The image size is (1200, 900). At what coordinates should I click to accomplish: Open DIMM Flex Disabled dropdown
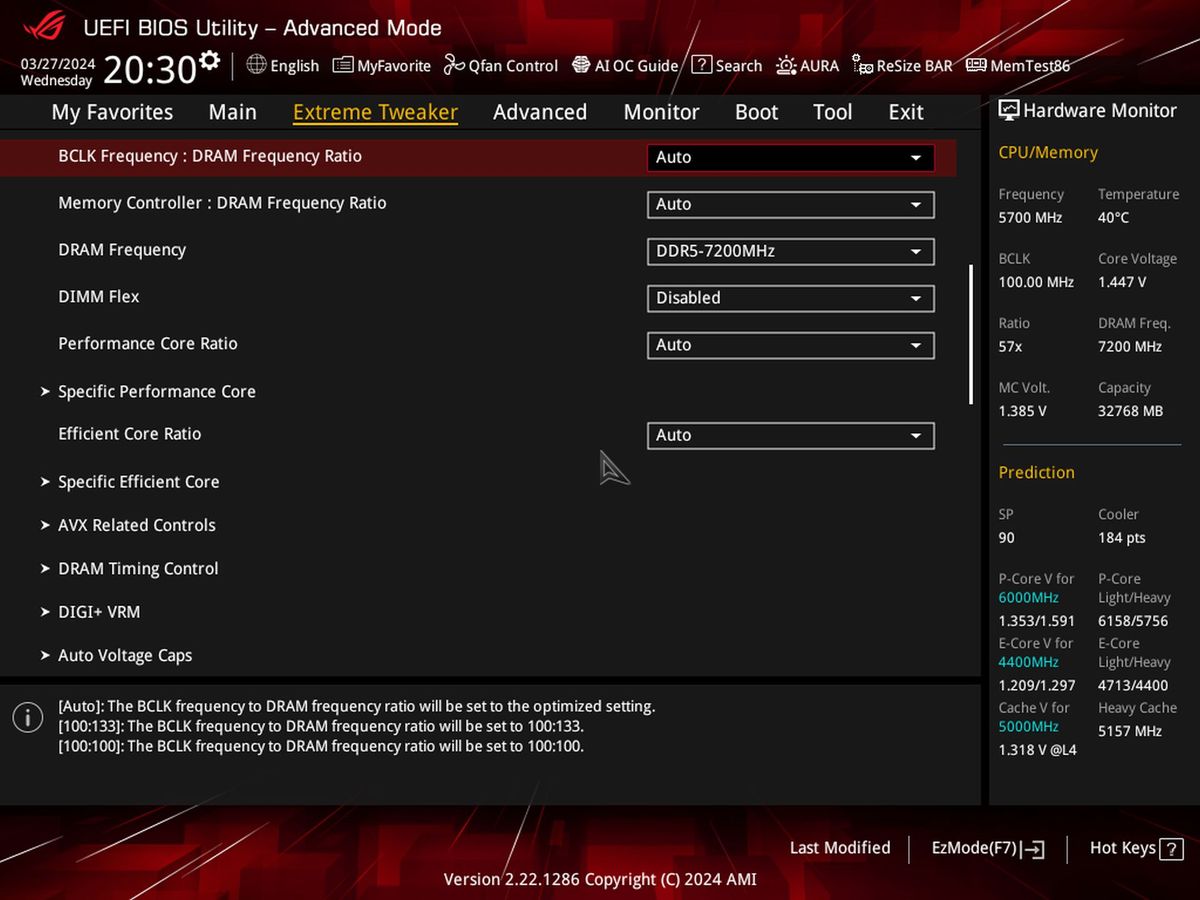[x=790, y=298]
